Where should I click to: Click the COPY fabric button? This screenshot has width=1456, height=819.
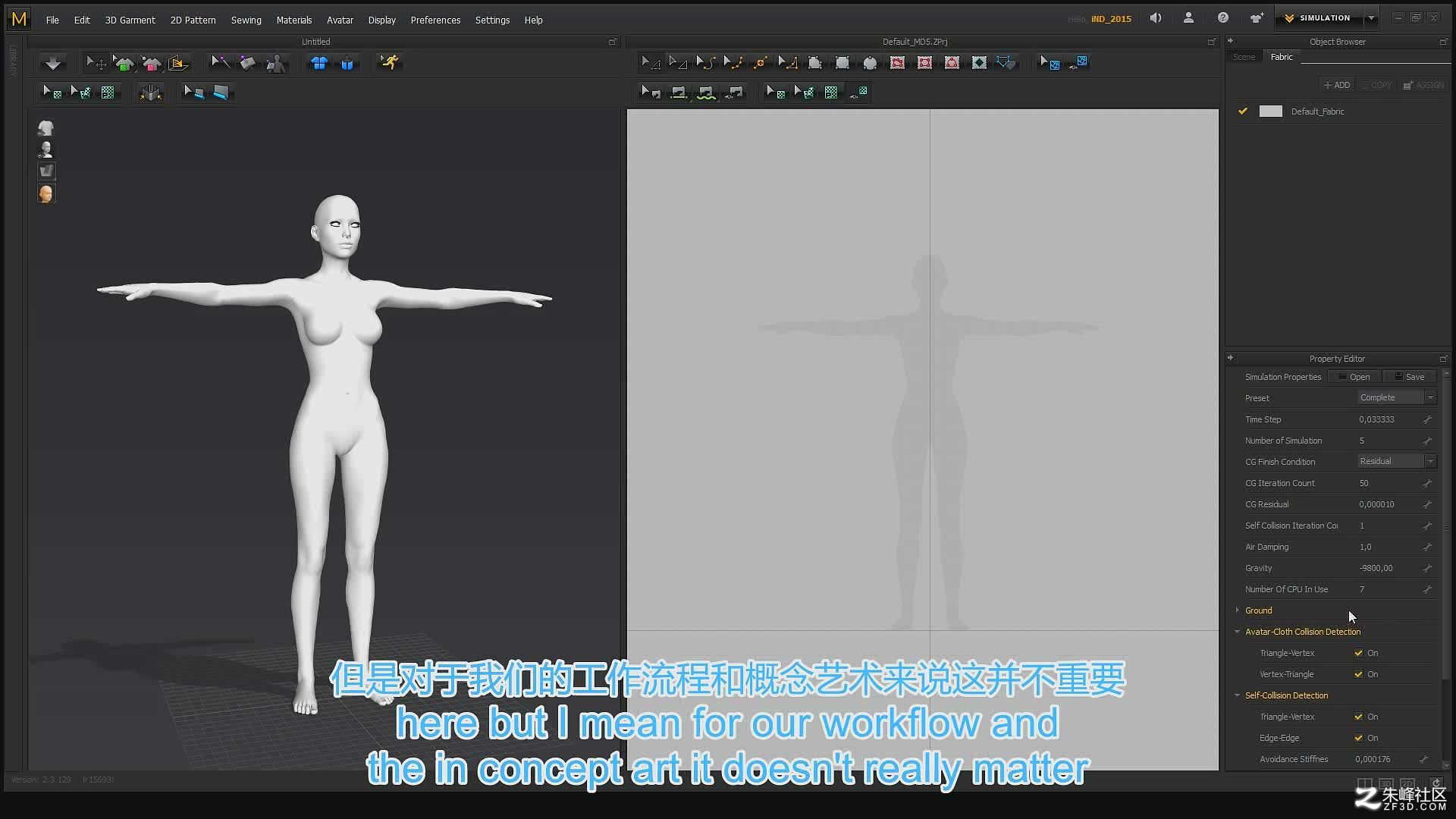pyautogui.click(x=1376, y=85)
